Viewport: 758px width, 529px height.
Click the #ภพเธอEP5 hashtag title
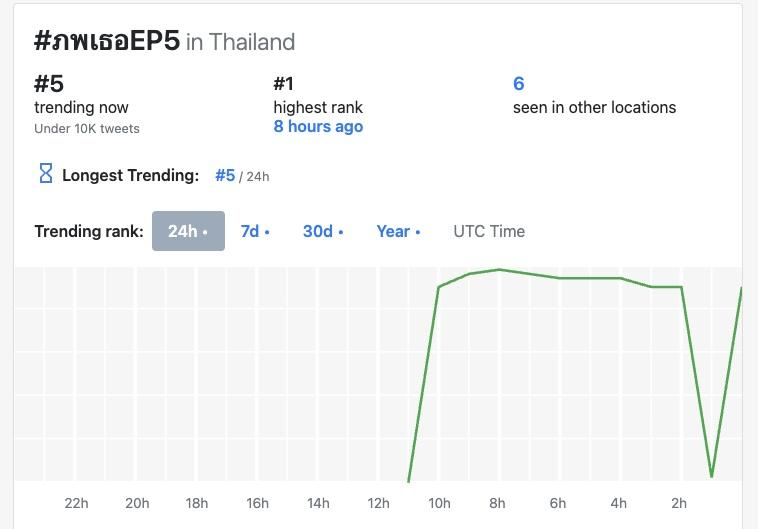pos(107,41)
